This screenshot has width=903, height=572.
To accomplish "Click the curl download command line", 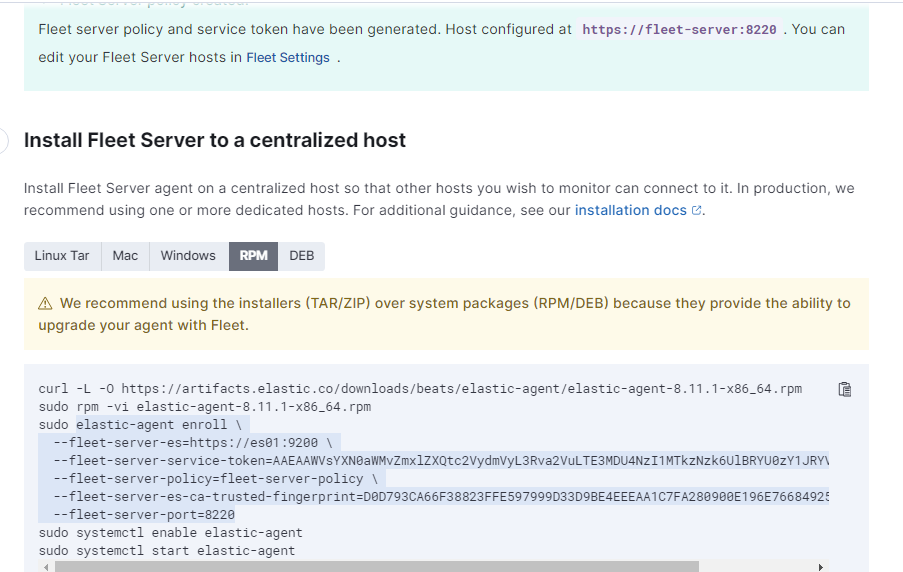I will [x=420, y=389].
